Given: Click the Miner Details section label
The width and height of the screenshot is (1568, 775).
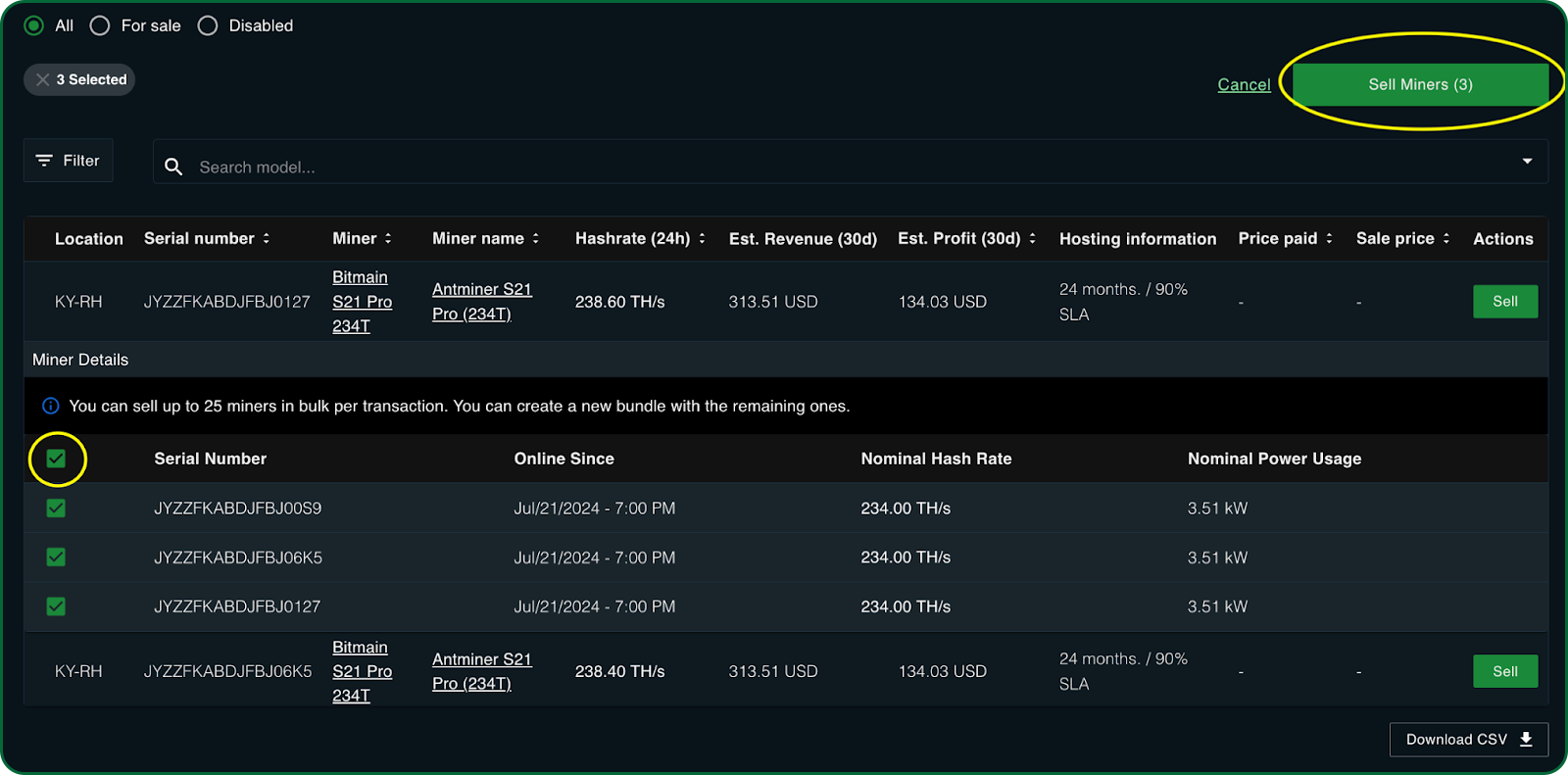Looking at the screenshot, I should click(80, 360).
